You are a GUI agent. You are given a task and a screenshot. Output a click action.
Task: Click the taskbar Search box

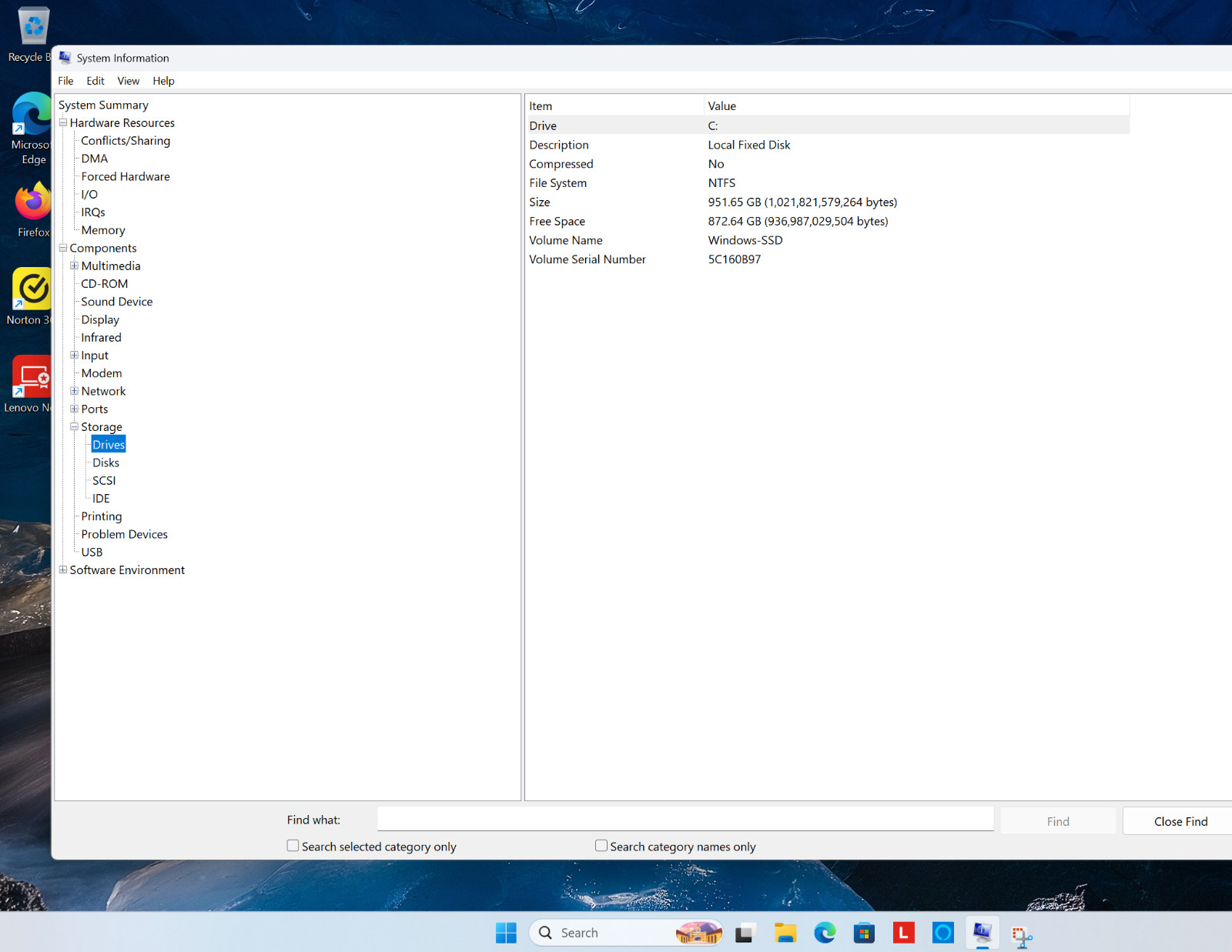click(x=625, y=933)
